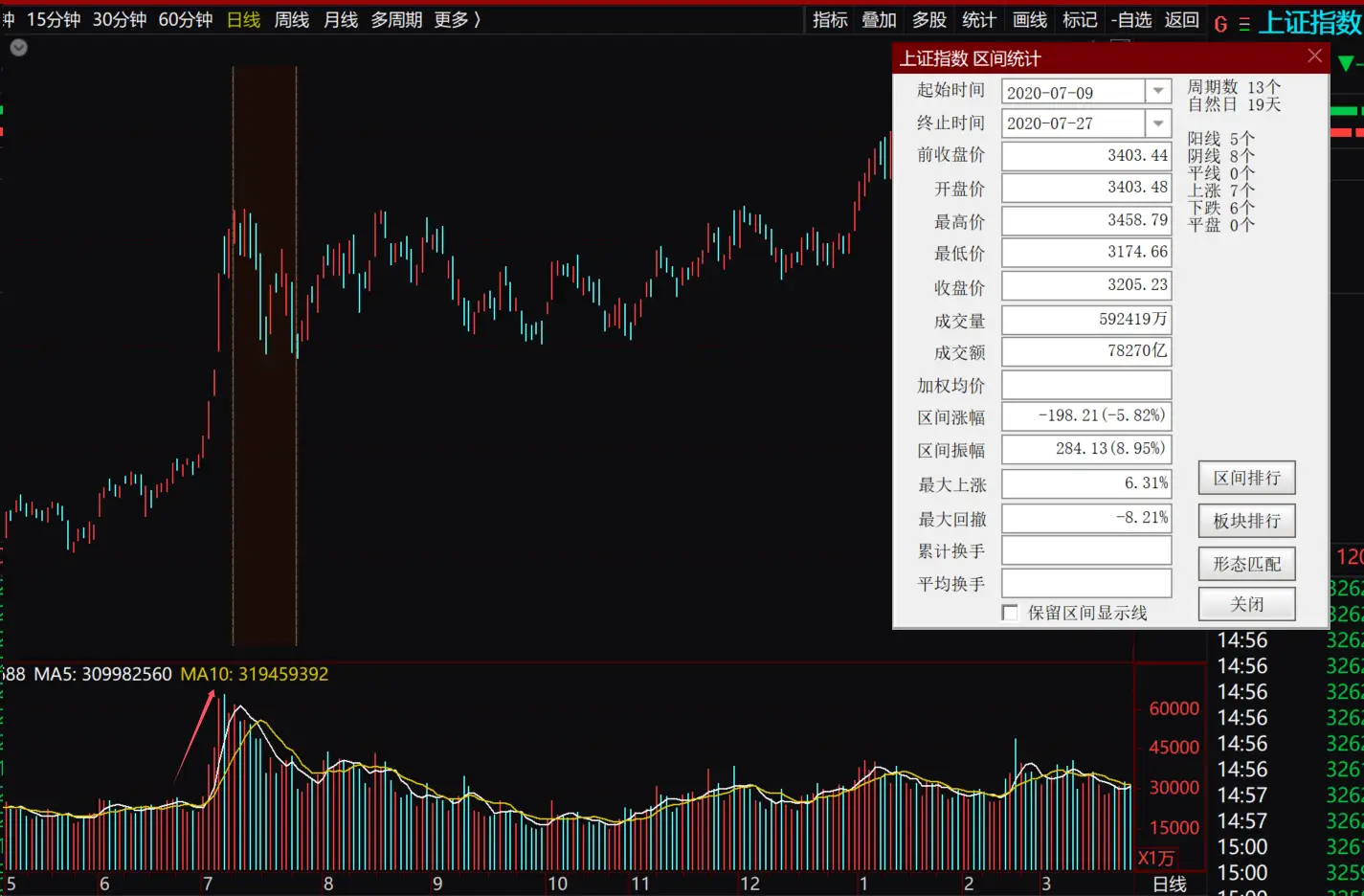Click the round gray chevron on the chart
The height and width of the screenshot is (896, 1364).
[x=18, y=47]
